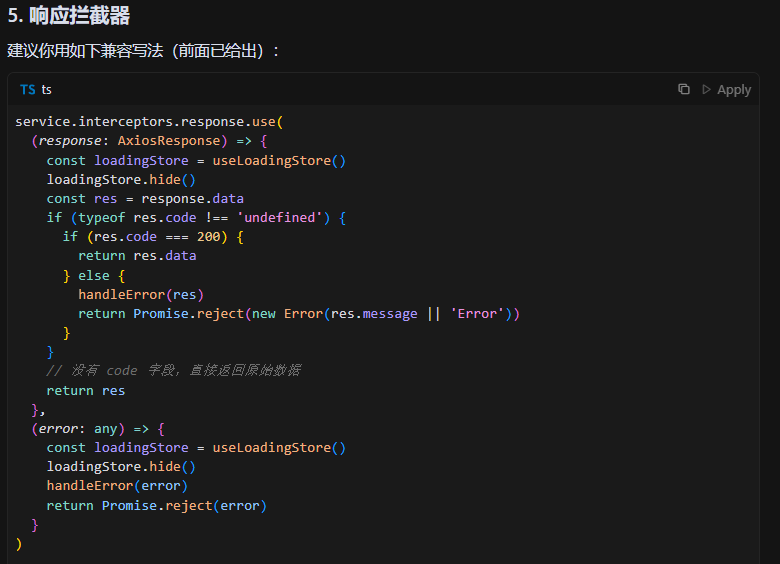Image resolution: width=780 pixels, height=564 pixels.
Task: Click 'typeof res.code' expression
Action: [137, 217]
